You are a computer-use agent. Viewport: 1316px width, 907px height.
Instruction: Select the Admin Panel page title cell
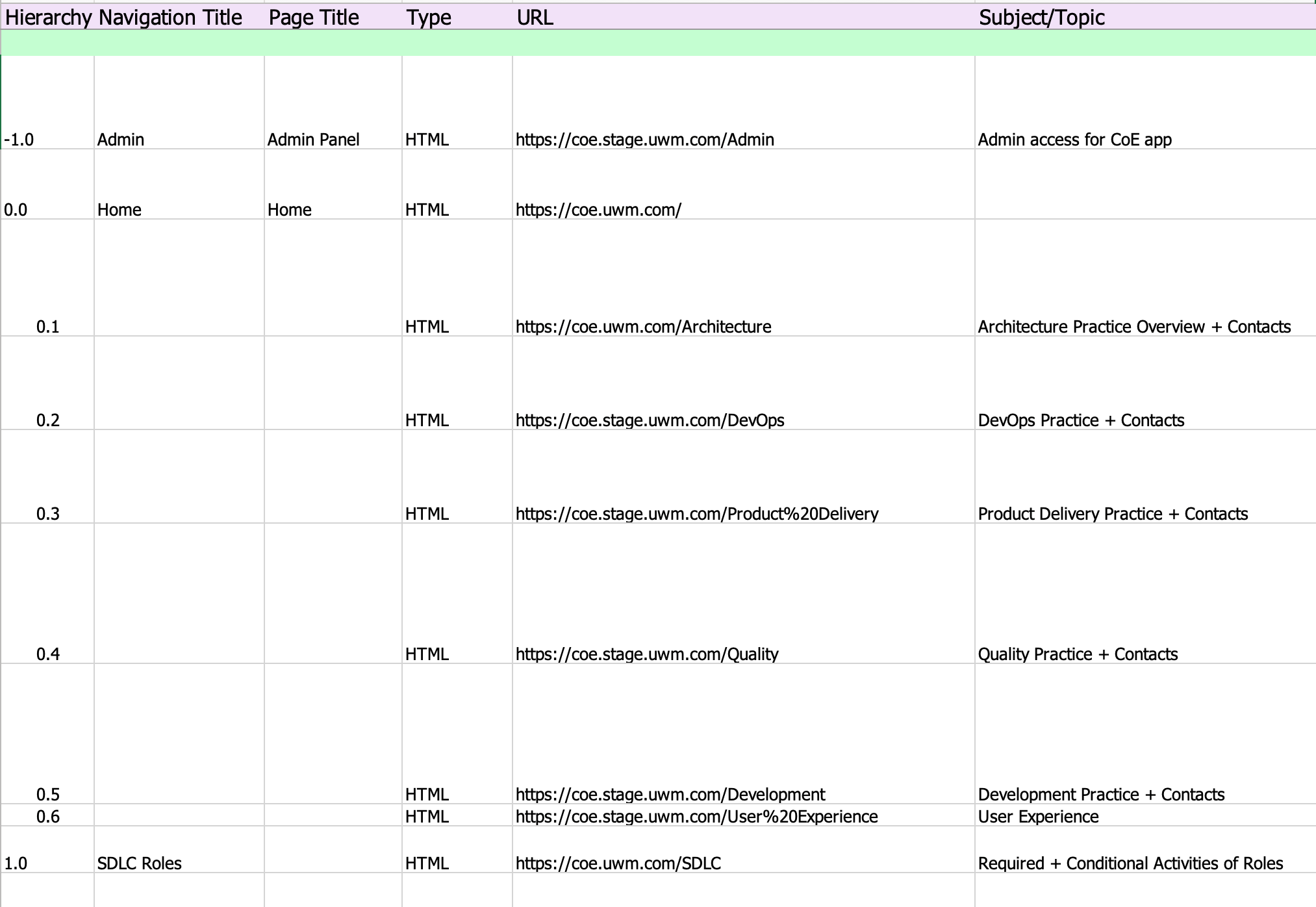click(x=313, y=140)
